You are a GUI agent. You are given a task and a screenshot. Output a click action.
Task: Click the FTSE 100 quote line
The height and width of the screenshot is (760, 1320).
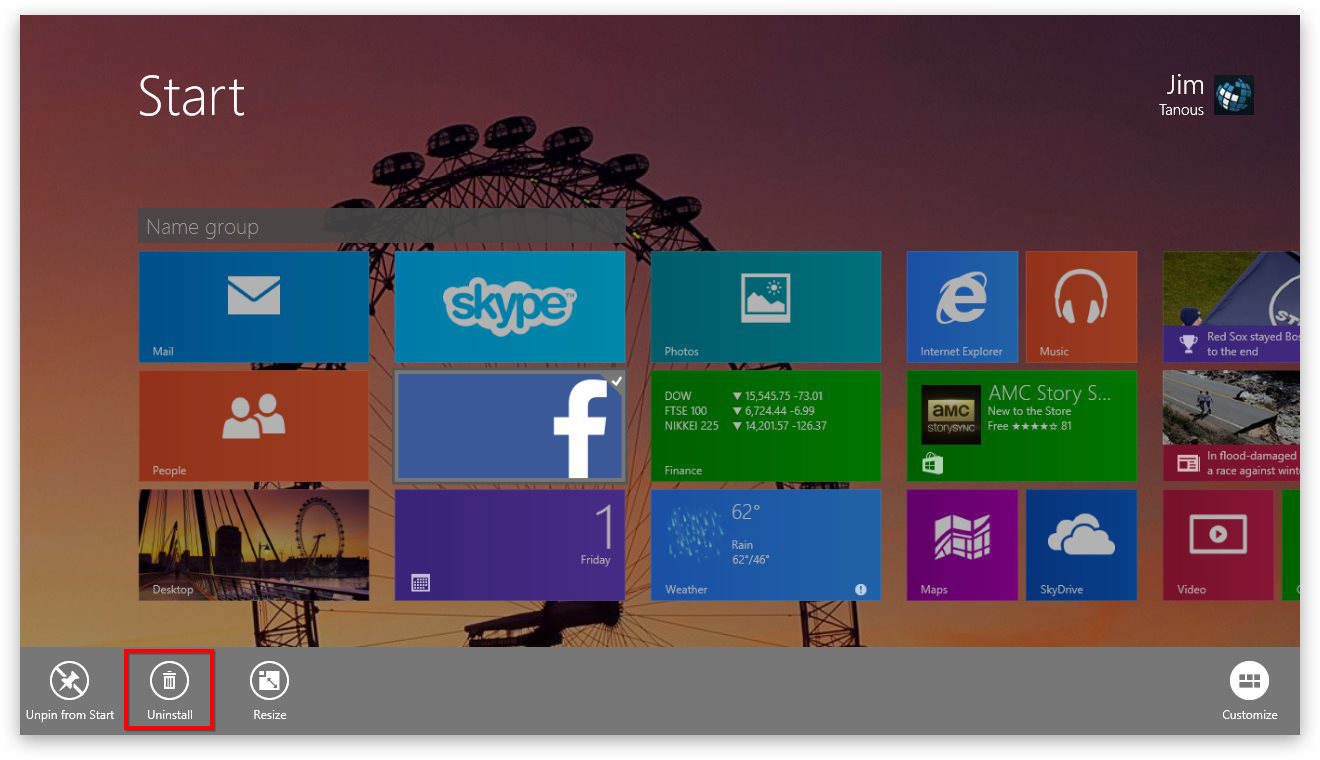tap(739, 411)
